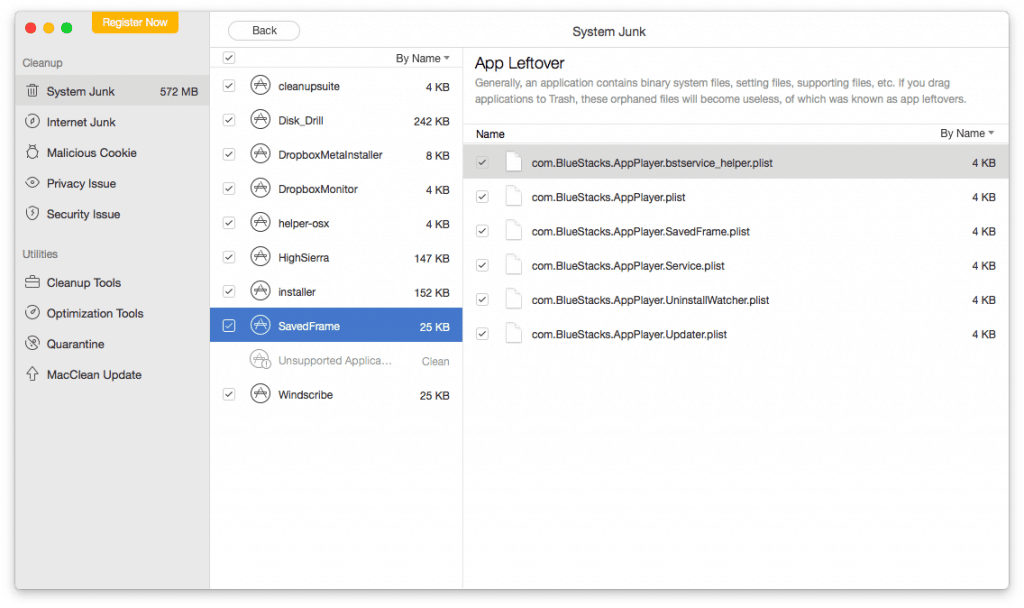Click the SavedFrame.plist file icon
1024x608 pixels.
click(x=514, y=231)
